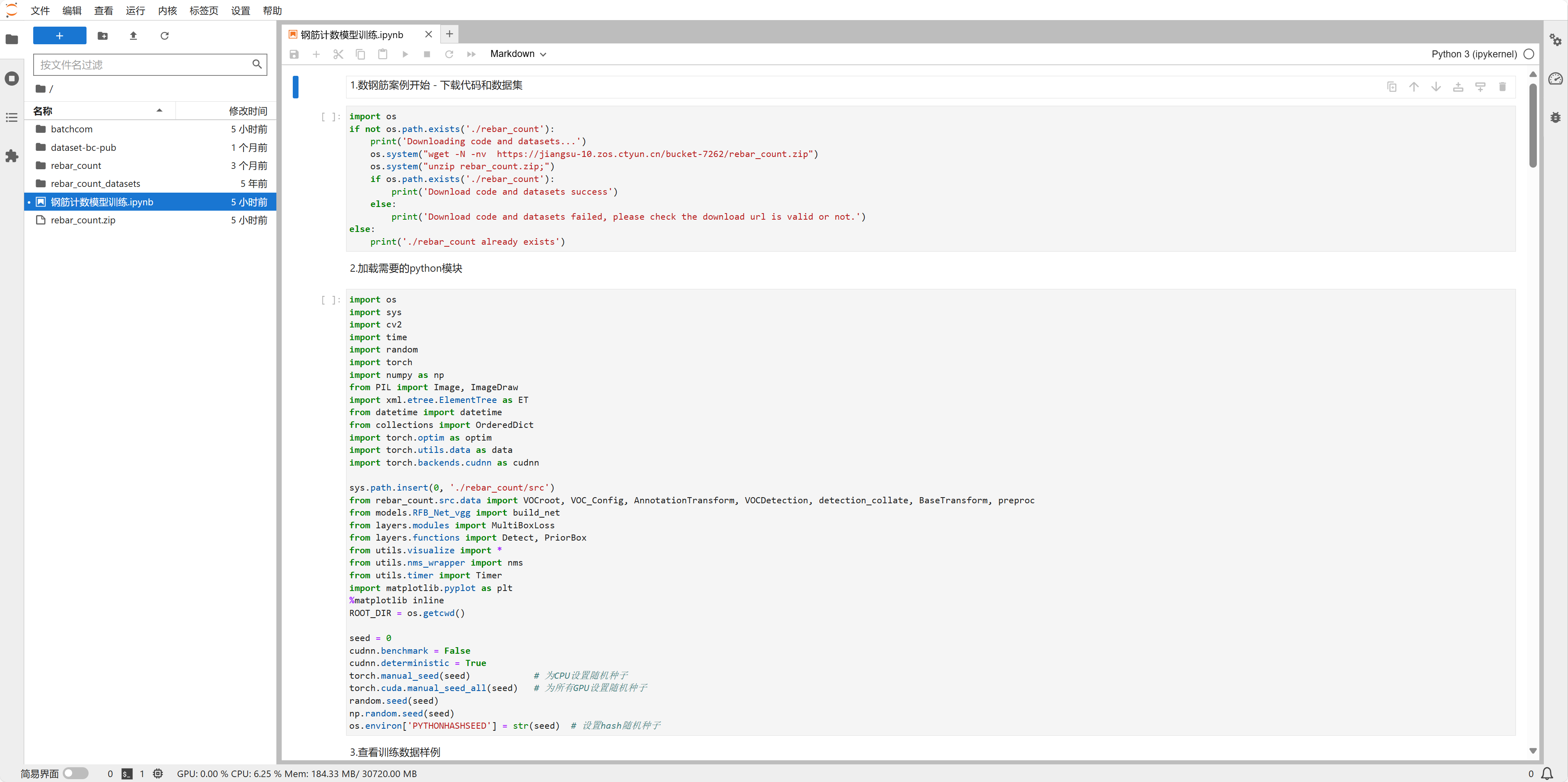This screenshot has height=782, width=1568.
Task: Open the 设置 menu
Action: pos(240,10)
